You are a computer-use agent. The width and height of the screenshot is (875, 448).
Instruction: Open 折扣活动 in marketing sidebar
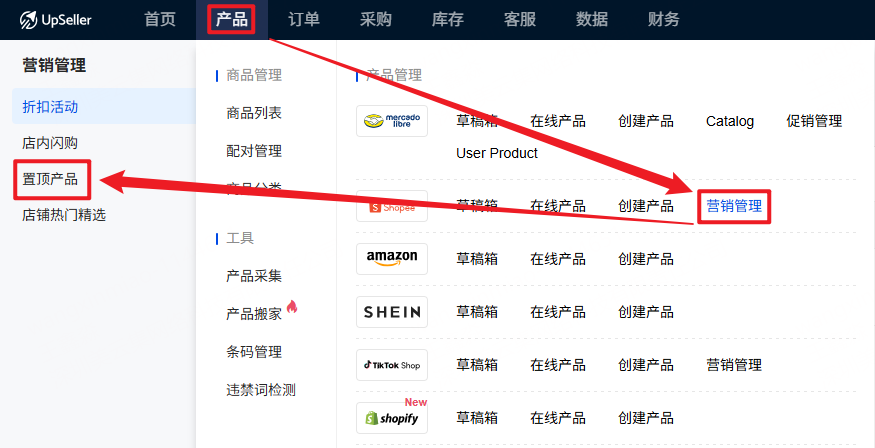51,106
